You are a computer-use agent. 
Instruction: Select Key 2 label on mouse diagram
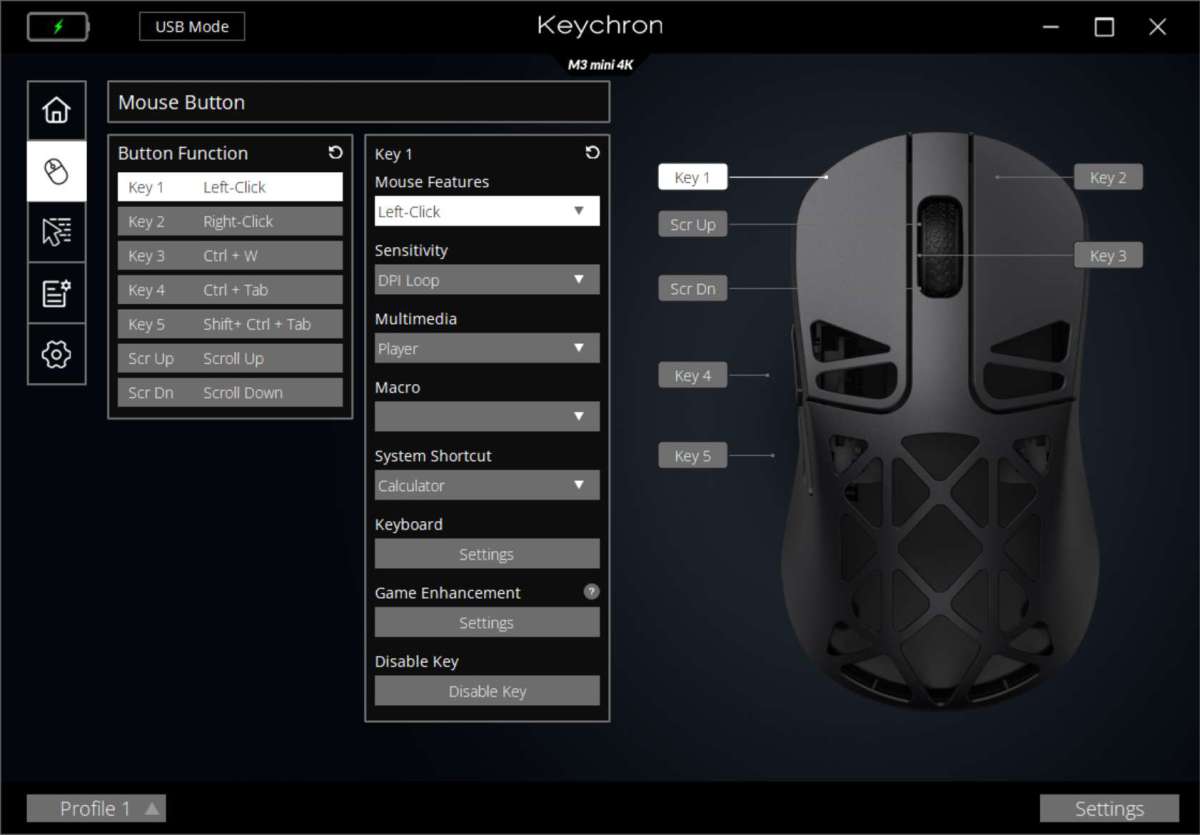[1108, 177]
